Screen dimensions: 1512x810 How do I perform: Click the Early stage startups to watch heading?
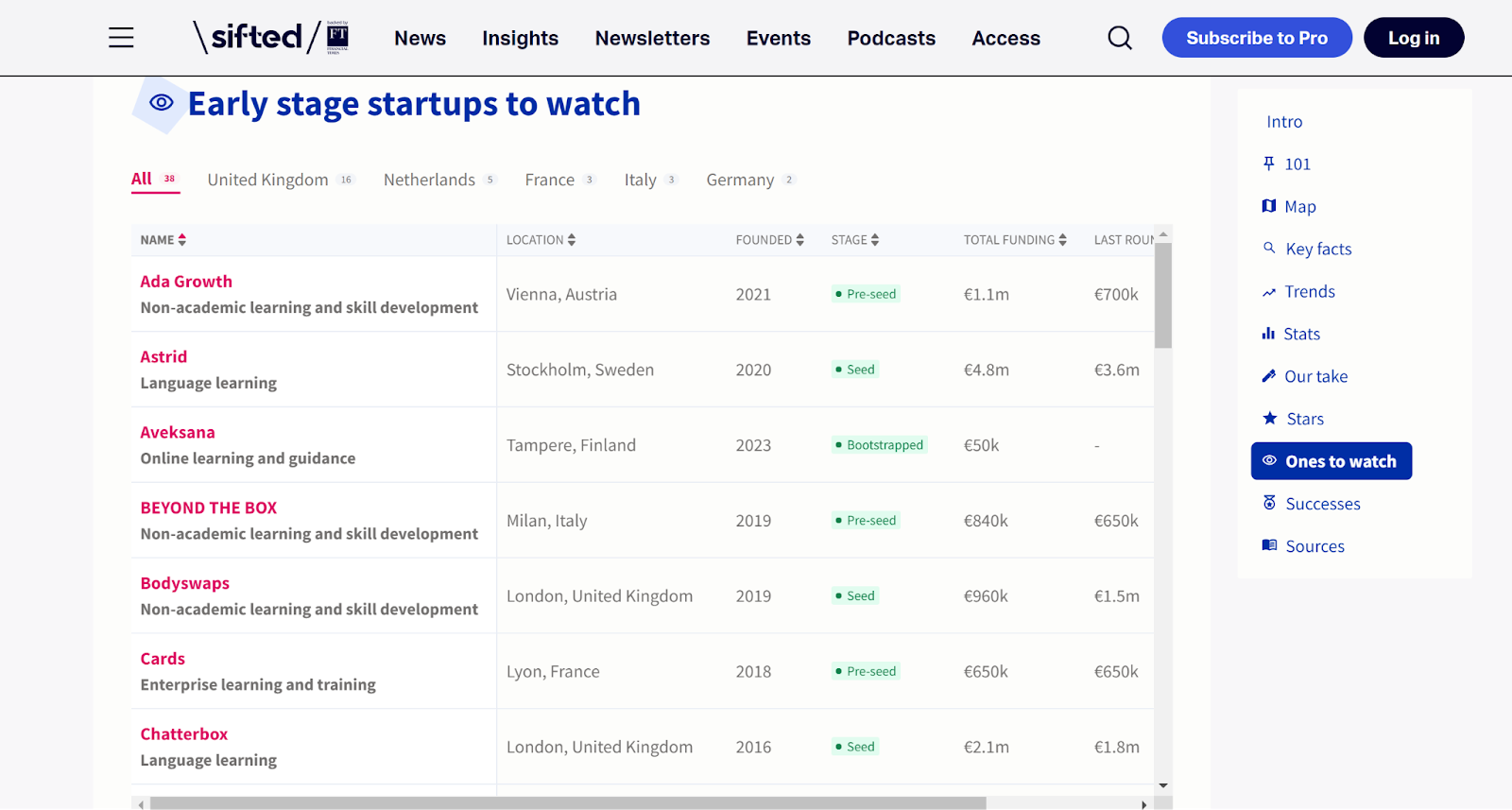pyautogui.click(x=414, y=103)
